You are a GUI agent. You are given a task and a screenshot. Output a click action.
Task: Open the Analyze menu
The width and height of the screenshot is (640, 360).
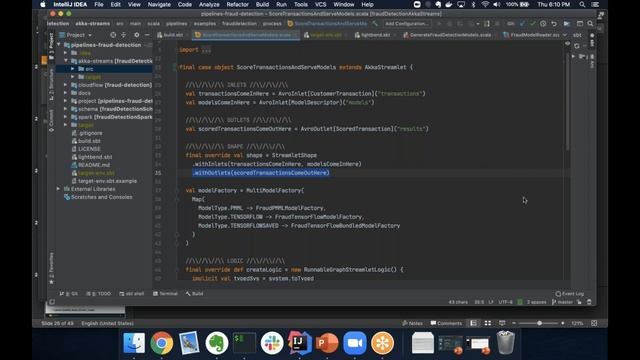(x=209, y=4)
